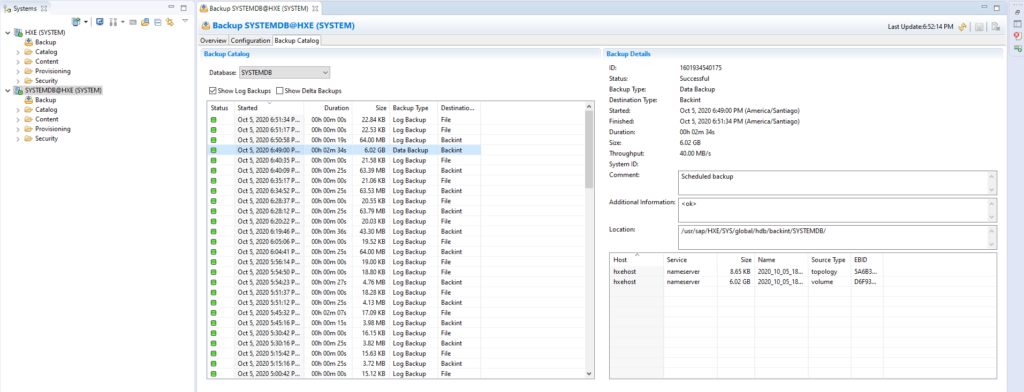Switch to the Configuration tab
The width and height of the screenshot is (1024, 392).
pos(250,41)
